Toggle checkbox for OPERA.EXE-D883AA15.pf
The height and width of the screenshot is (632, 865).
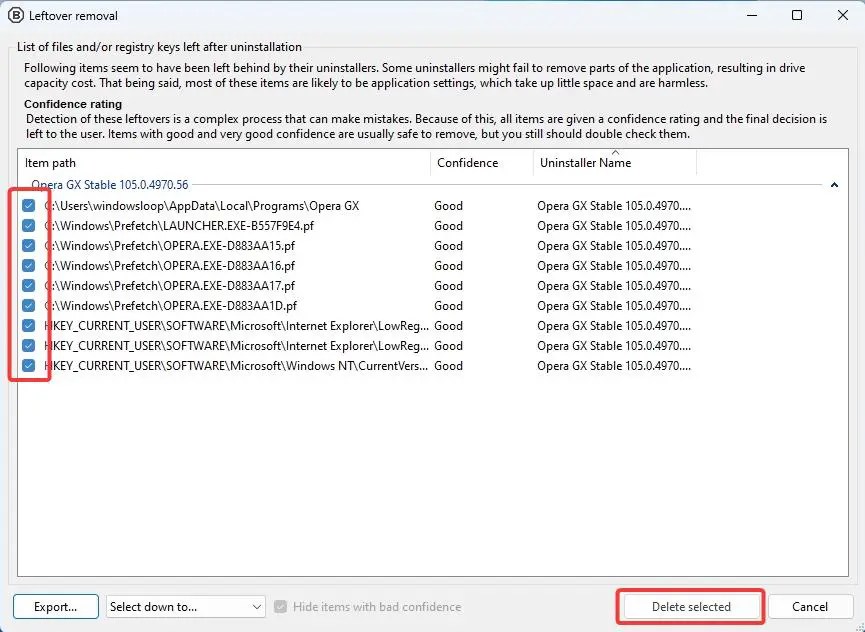[29, 246]
